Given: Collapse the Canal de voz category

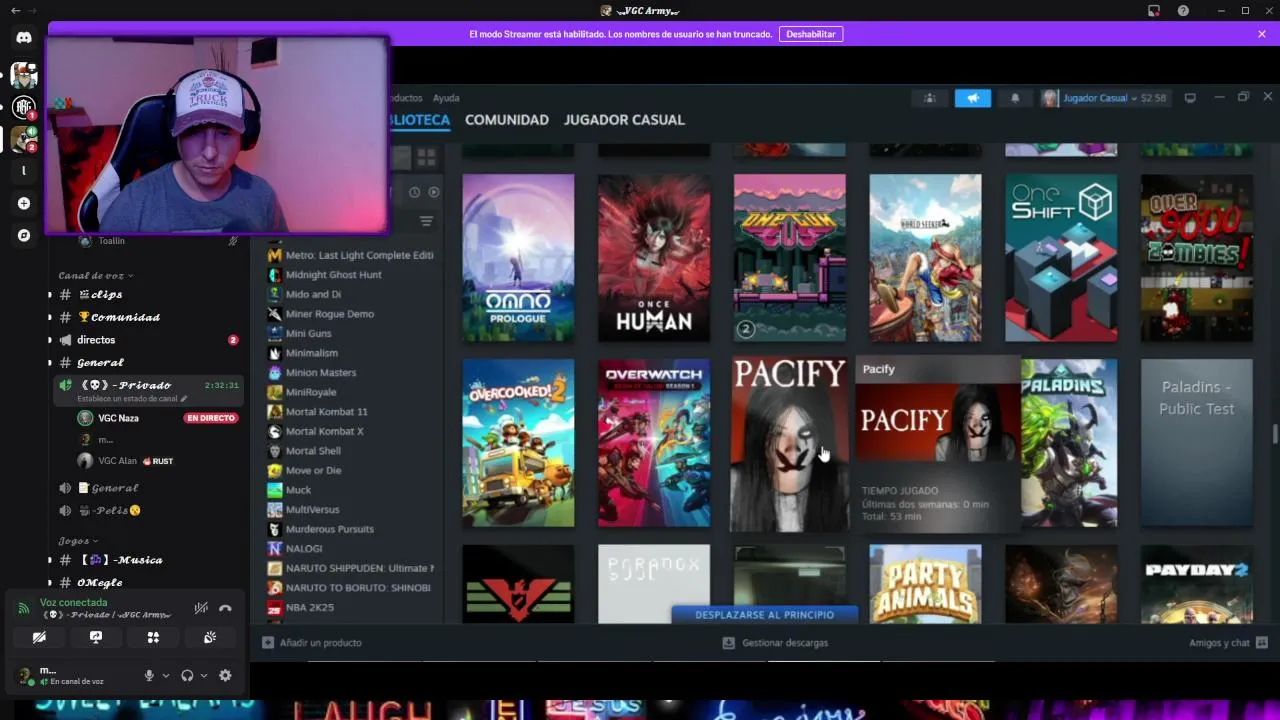Looking at the screenshot, I should (x=95, y=275).
